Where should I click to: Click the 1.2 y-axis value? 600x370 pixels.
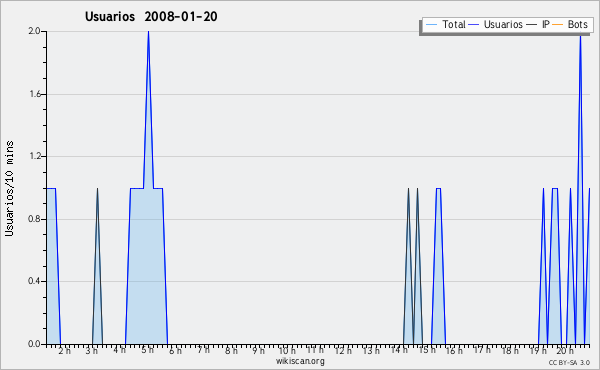pos(35,156)
